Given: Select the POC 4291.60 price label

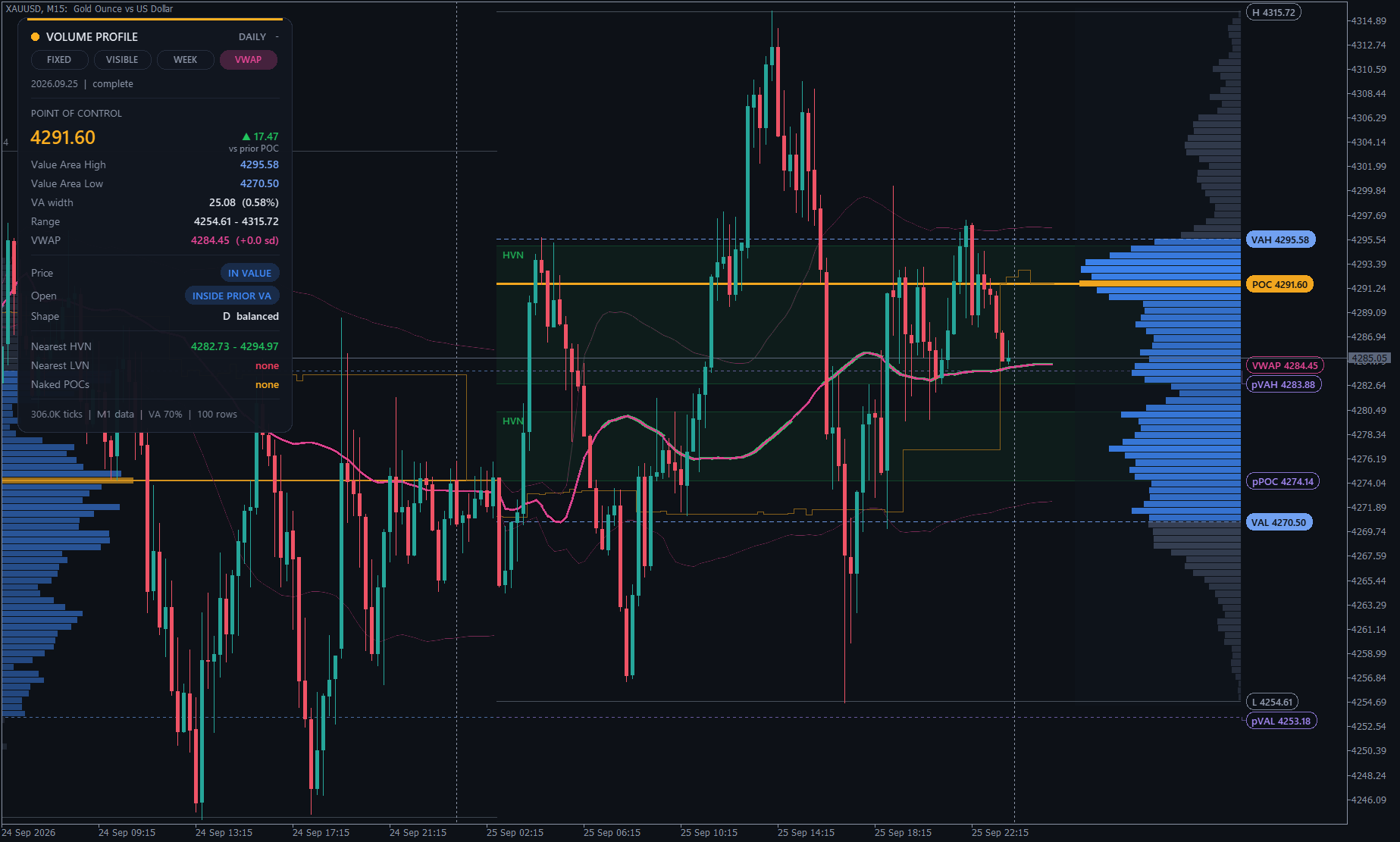Looking at the screenshot, I should coord(1279,284).
